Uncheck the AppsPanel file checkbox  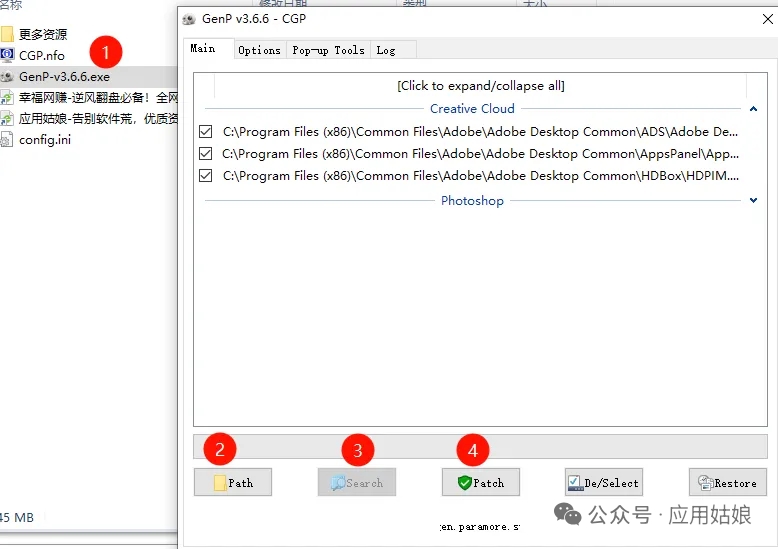[206, 154]
